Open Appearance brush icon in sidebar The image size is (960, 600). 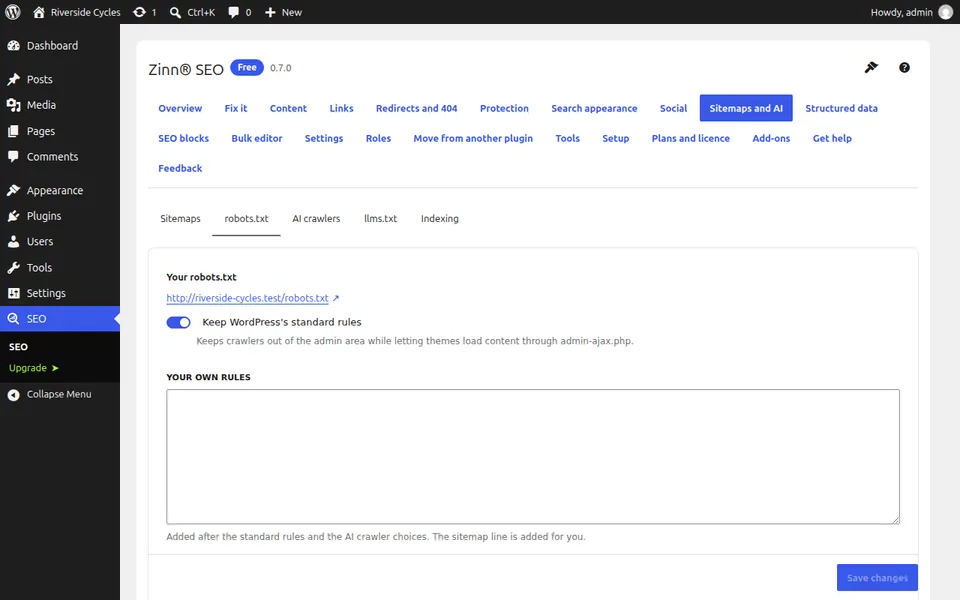(13, 190)
